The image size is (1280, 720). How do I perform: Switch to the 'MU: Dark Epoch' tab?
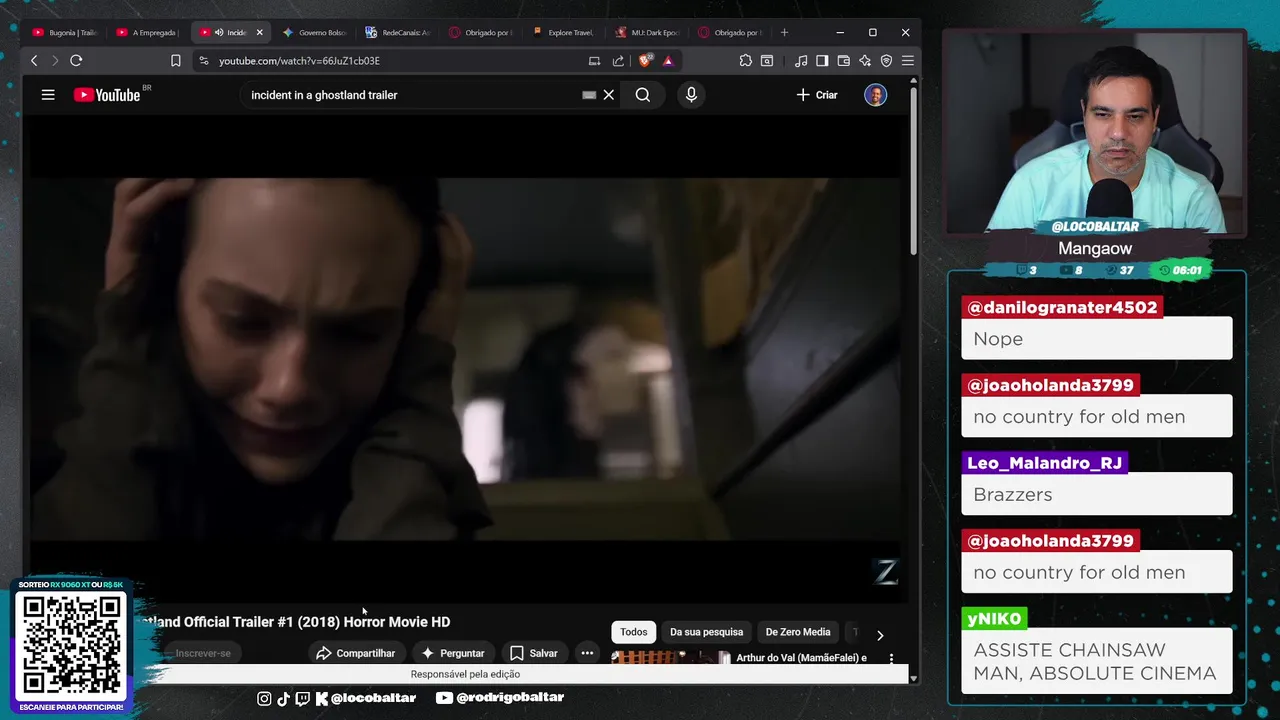(x=648, y=33)
